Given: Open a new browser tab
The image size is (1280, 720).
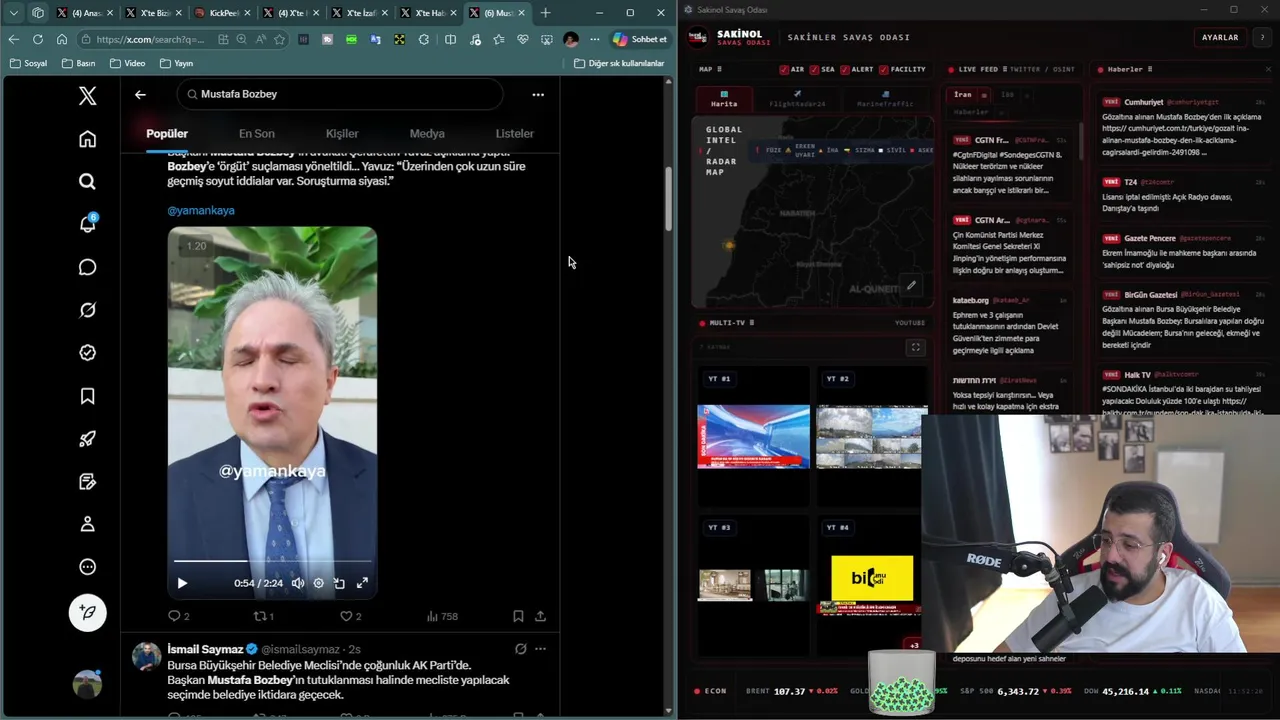Looking at the screenshot, I should [x=545, y=13].
